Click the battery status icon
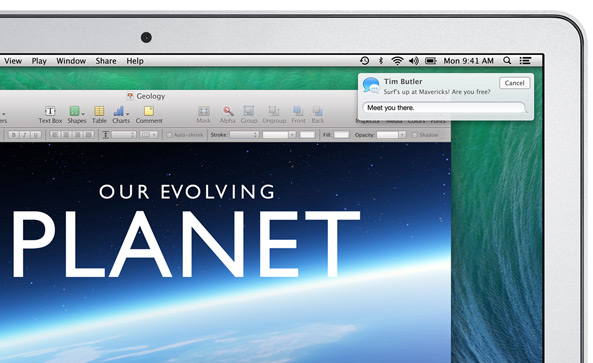Screen dimensions: 593x363 (x=431, y=60)
